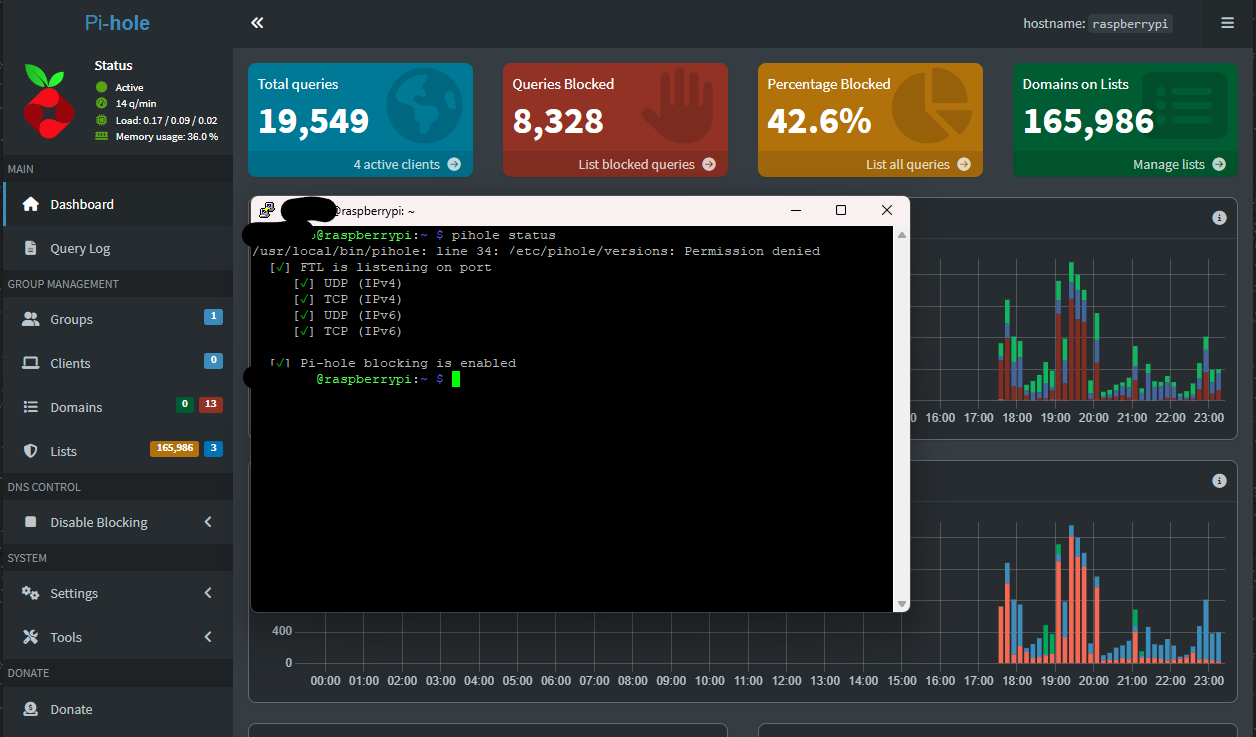Expand the Tools submenu chevron
This screenshot has height=737, width=1256.
click(208, 637)
